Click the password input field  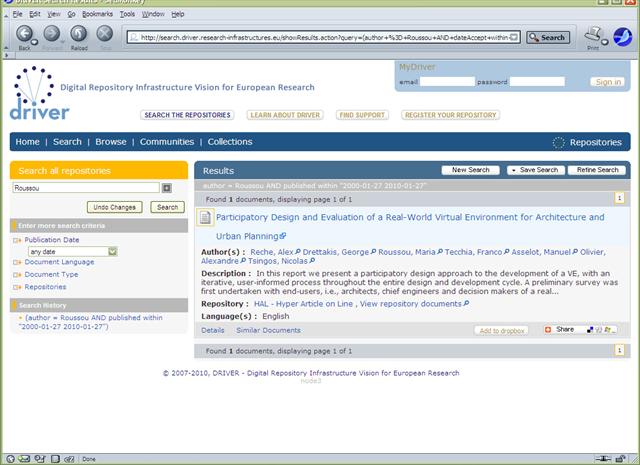(537, 82)
